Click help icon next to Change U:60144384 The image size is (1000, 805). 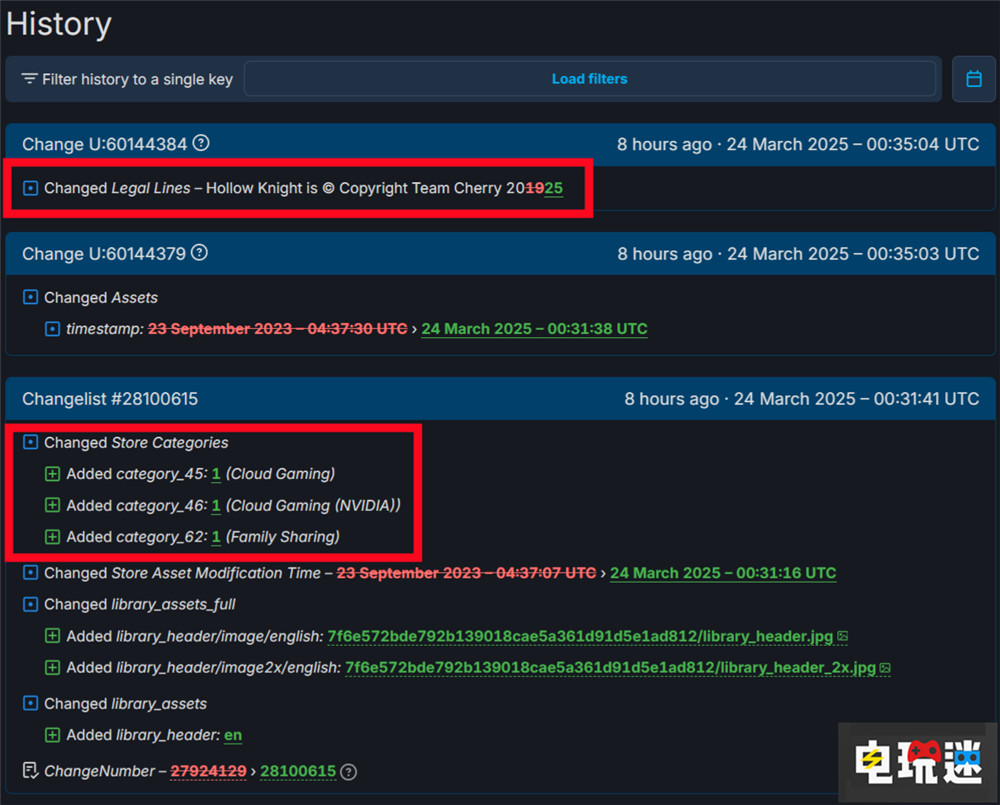(x=201, y=143)
